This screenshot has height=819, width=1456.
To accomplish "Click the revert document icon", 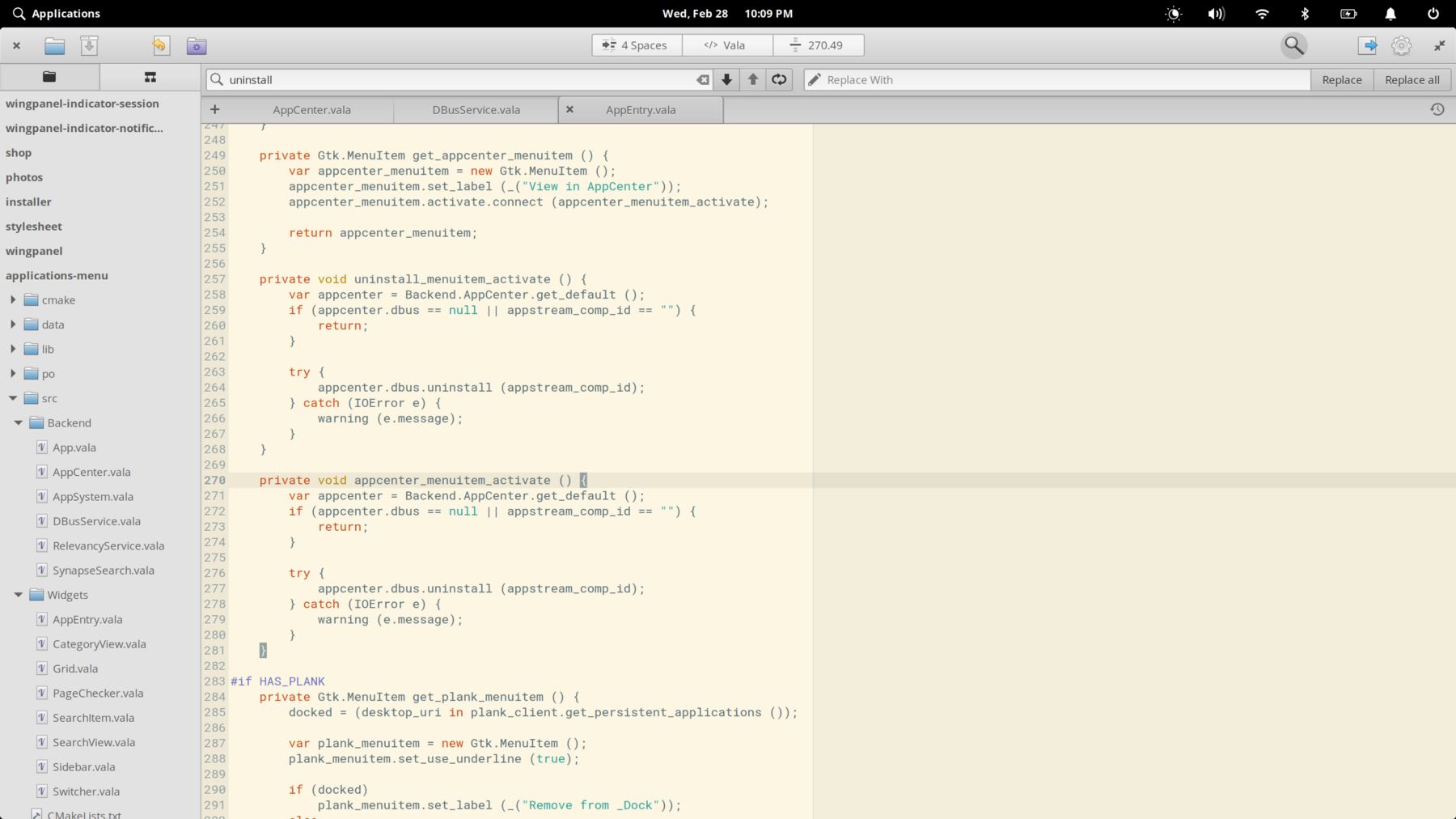I will [160, 46].
